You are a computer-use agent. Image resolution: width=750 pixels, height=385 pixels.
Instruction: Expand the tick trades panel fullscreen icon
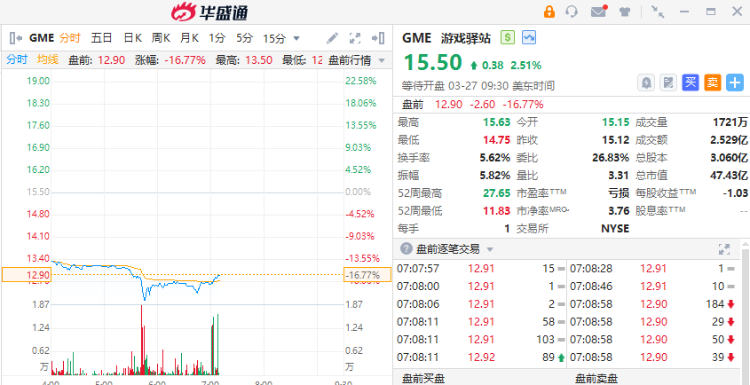724,249
